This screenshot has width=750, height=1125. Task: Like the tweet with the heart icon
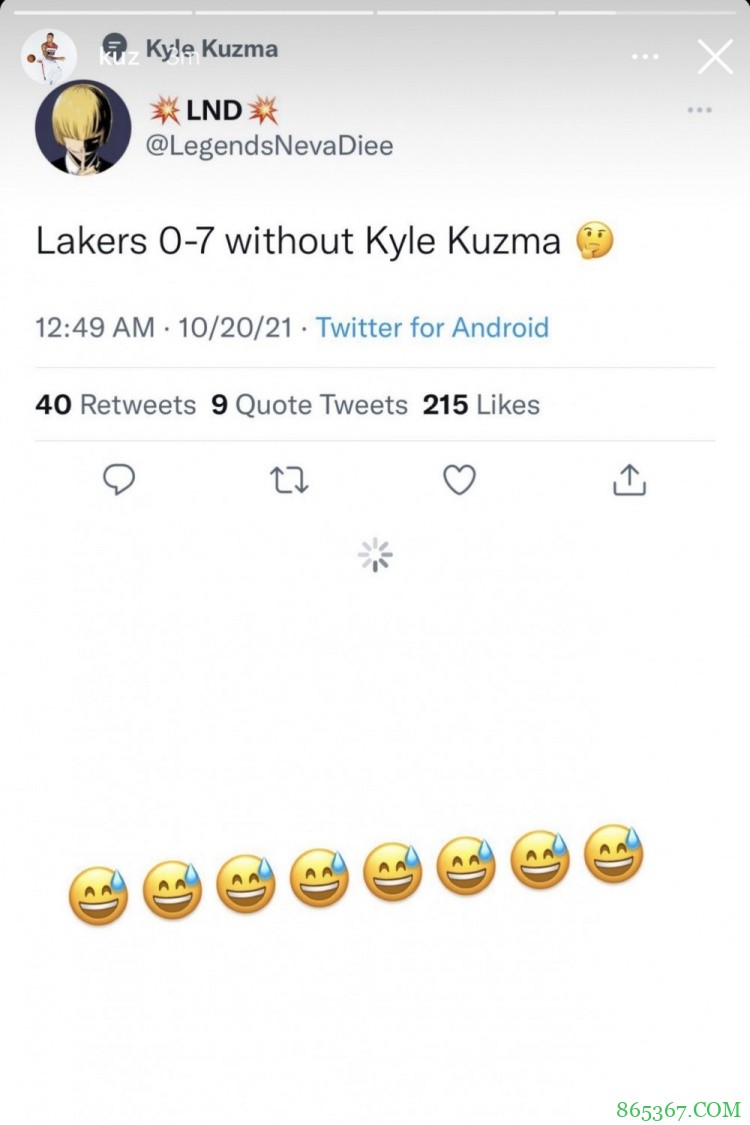click(459, 481)
